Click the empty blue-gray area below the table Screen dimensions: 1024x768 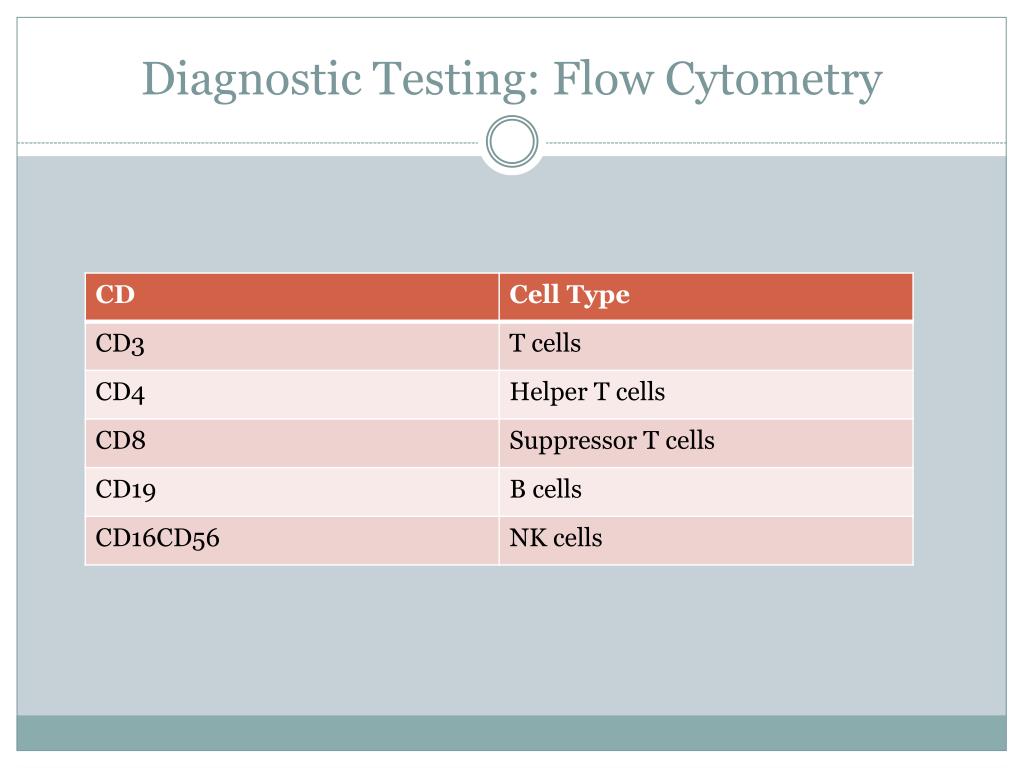(511, 640)
